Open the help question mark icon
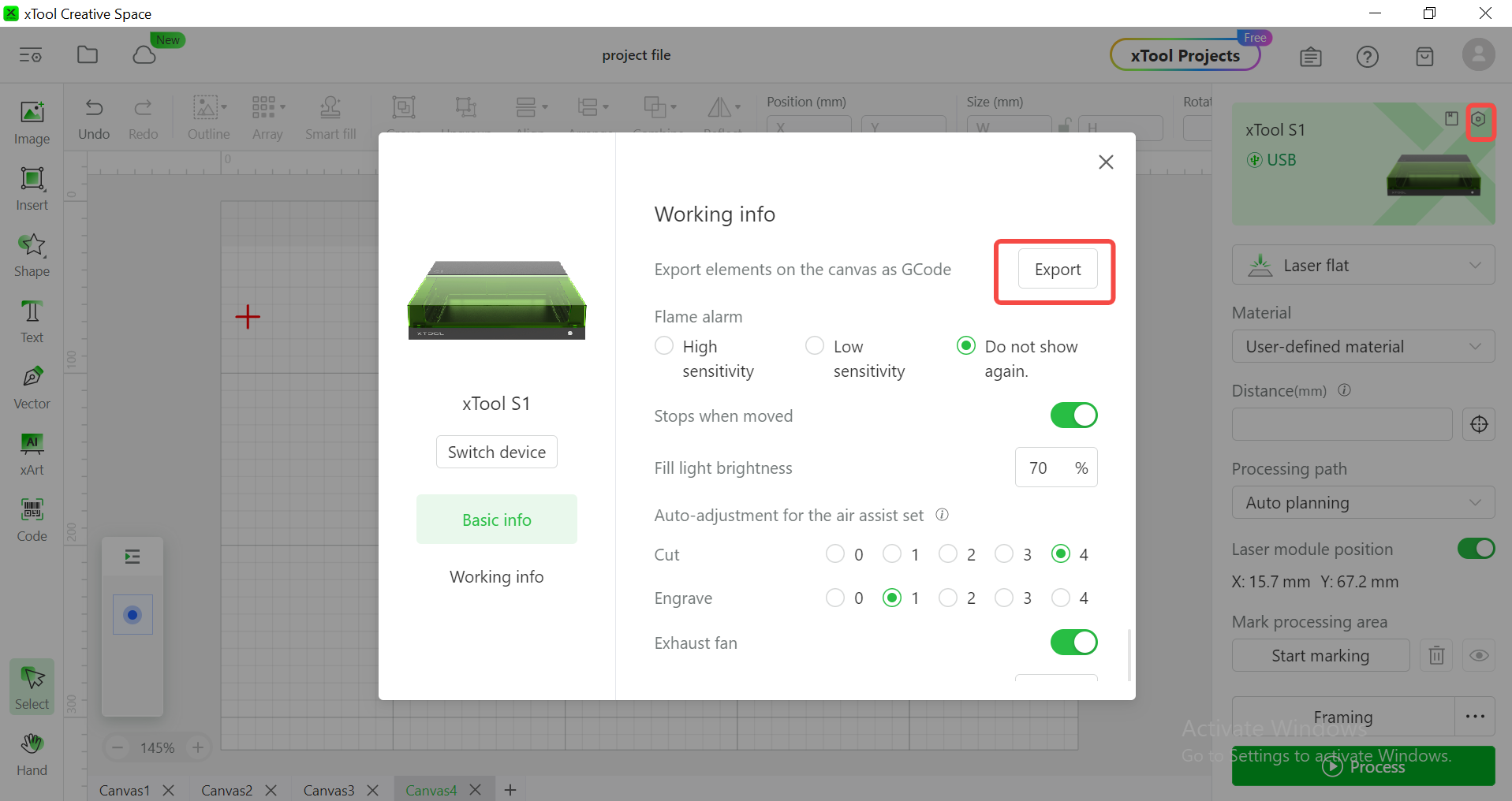 pyautogui.click(x=1368, y=57)
